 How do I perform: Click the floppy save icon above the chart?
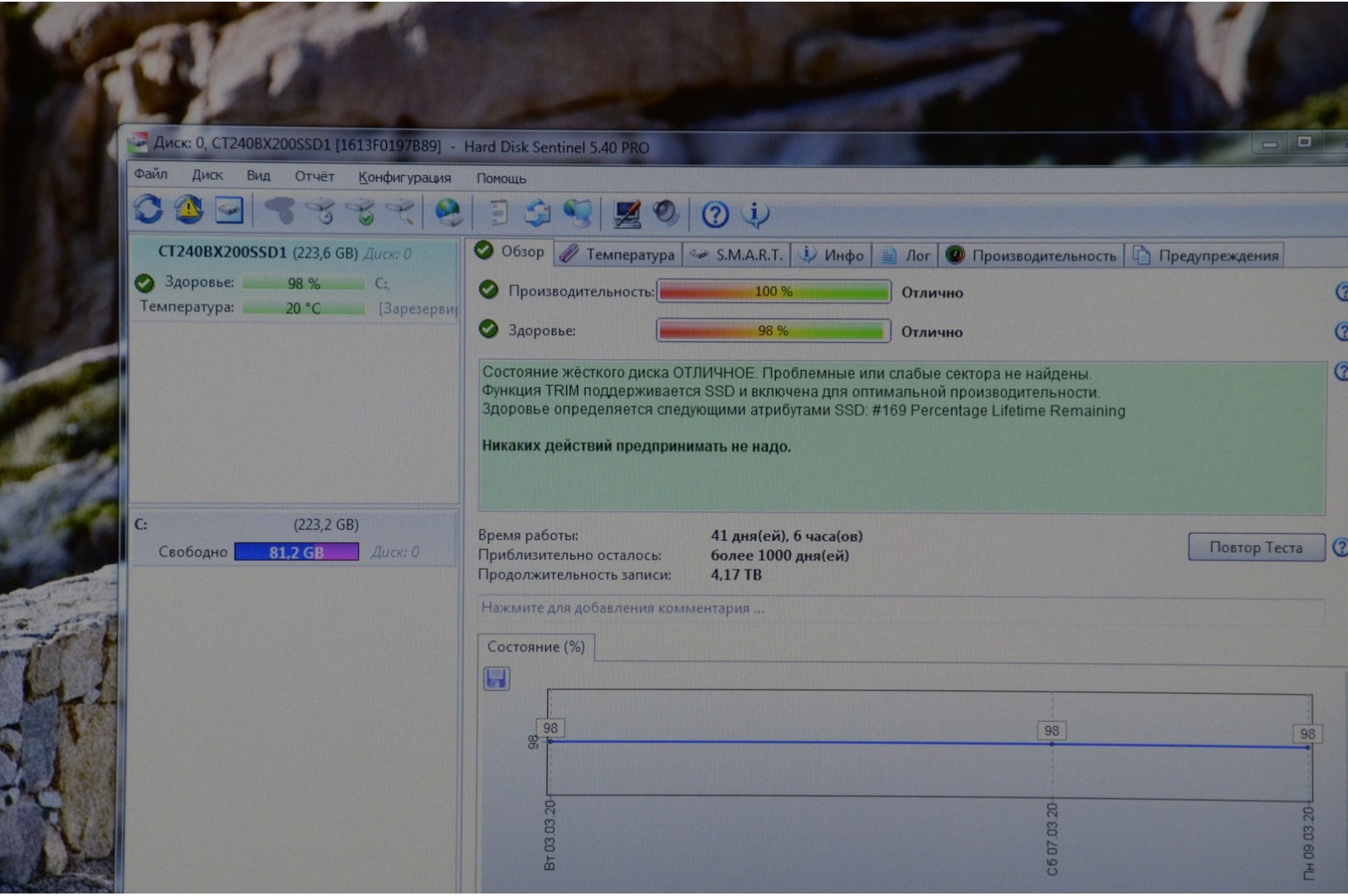496,679
